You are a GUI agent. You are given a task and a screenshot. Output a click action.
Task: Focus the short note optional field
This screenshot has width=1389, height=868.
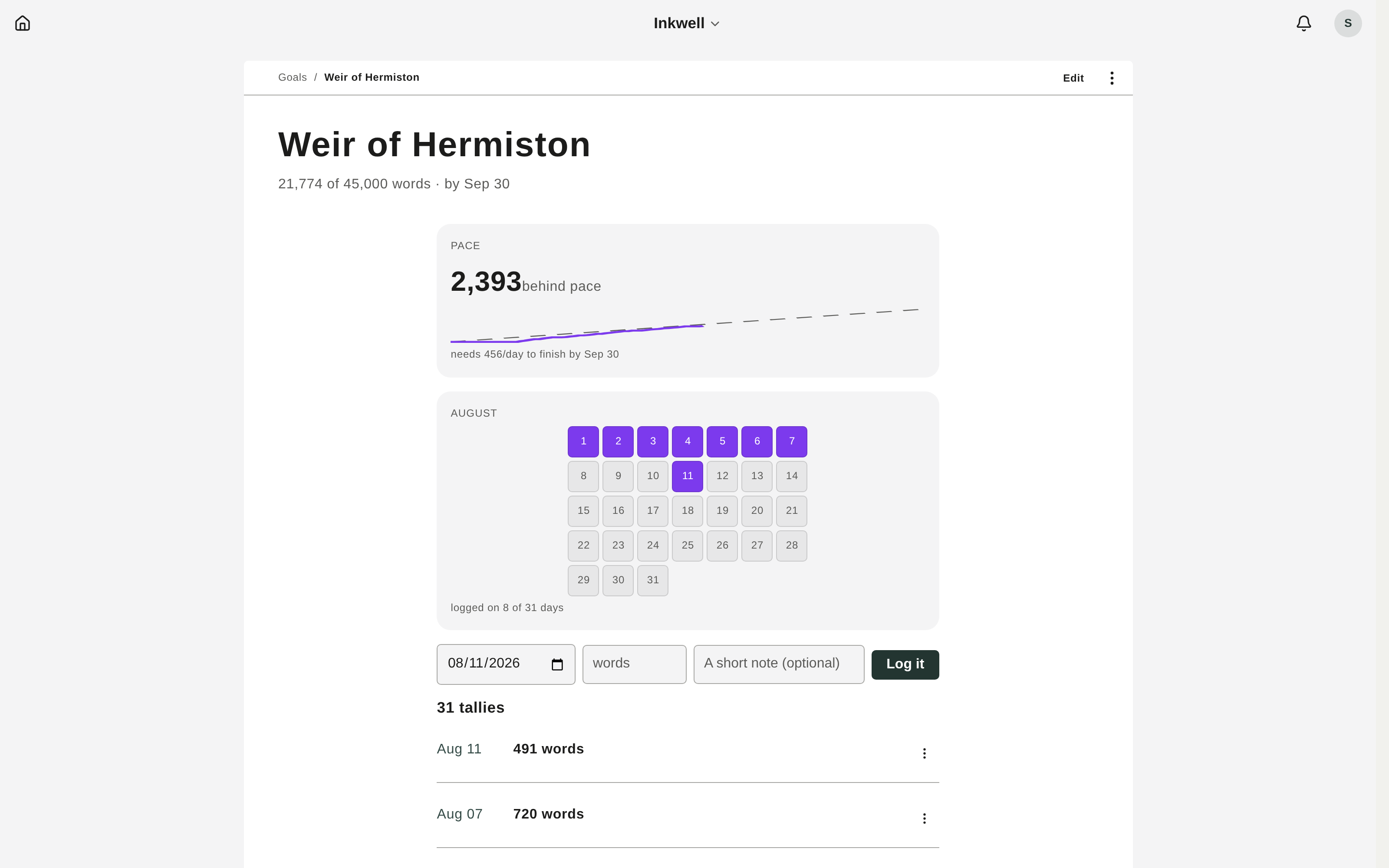(x=778, y=664)
